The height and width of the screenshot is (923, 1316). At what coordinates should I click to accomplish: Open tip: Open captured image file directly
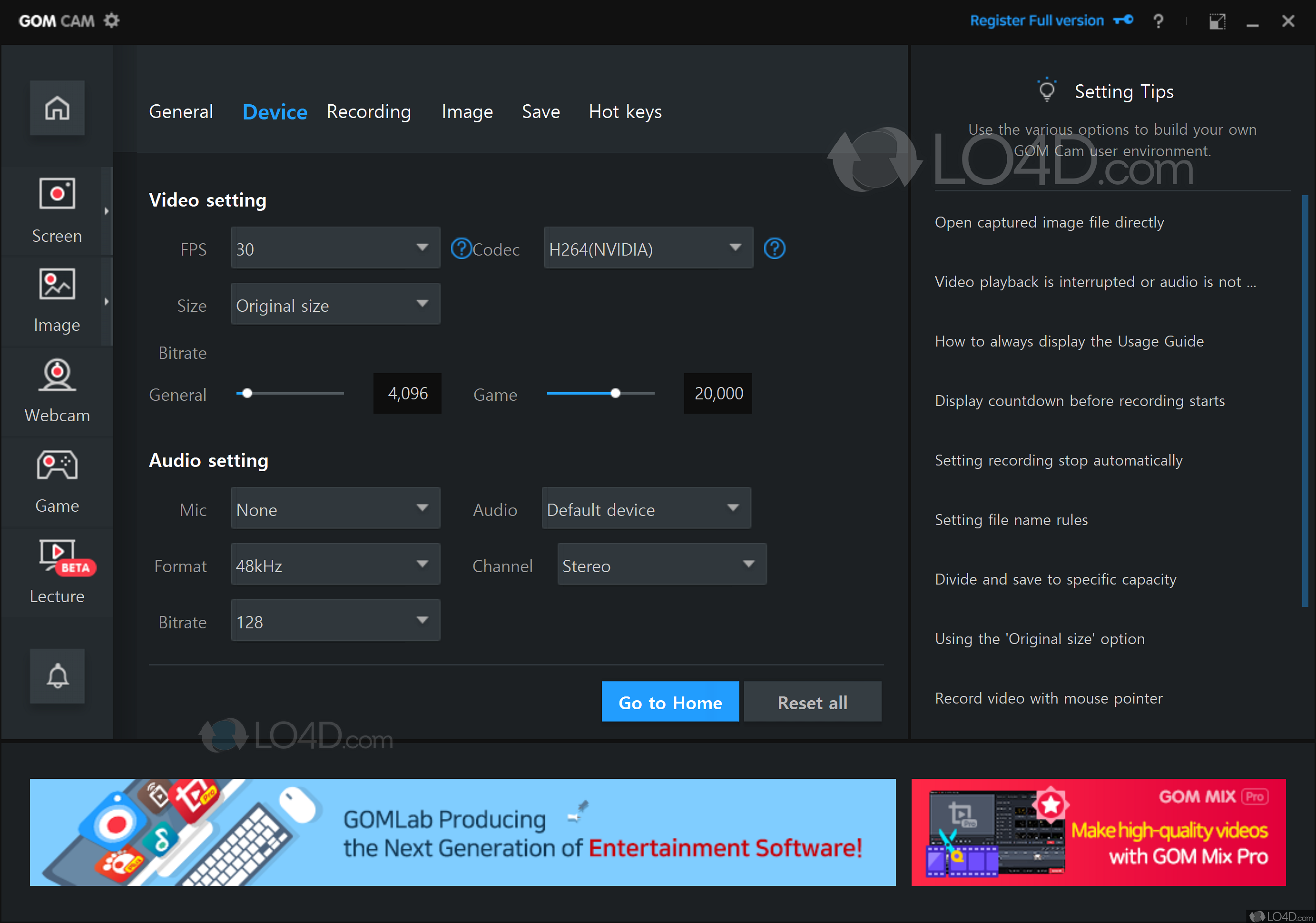1049,222
